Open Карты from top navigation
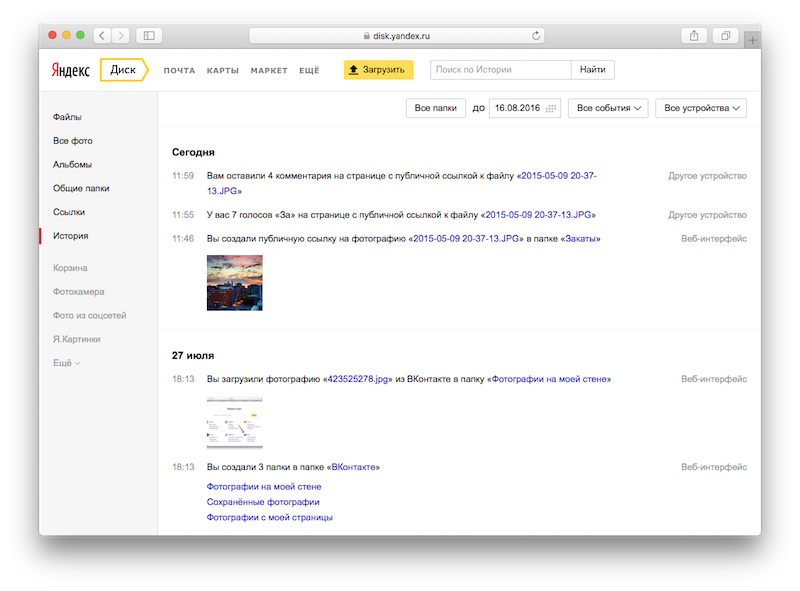 tap(222, 70)
